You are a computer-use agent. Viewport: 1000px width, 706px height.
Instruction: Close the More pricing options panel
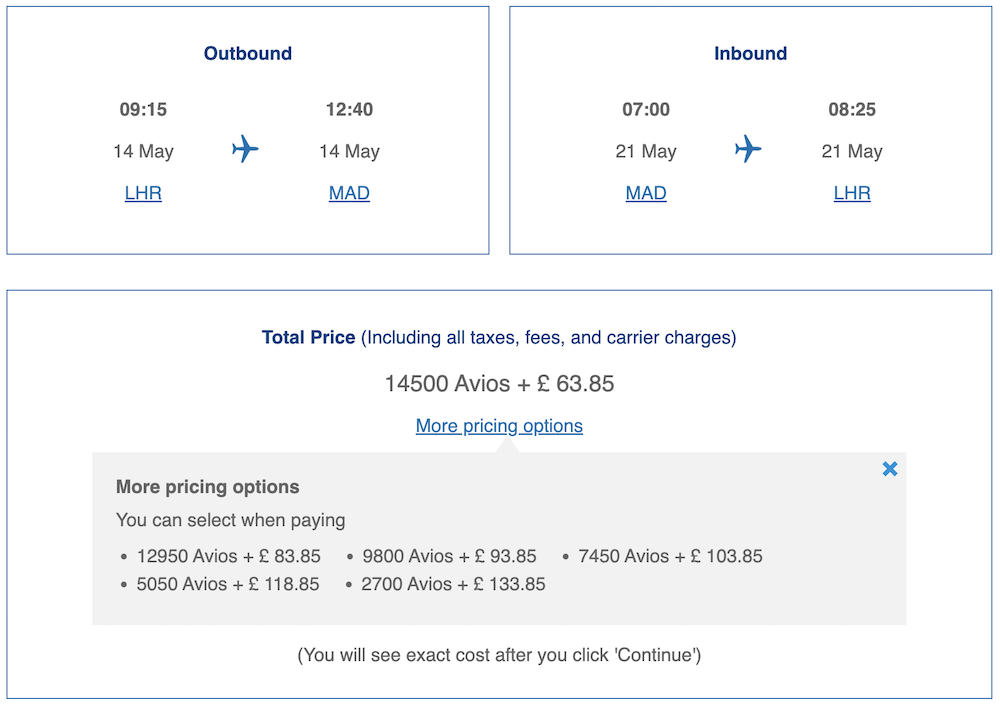pyautogui.click(x=890, y=469)
